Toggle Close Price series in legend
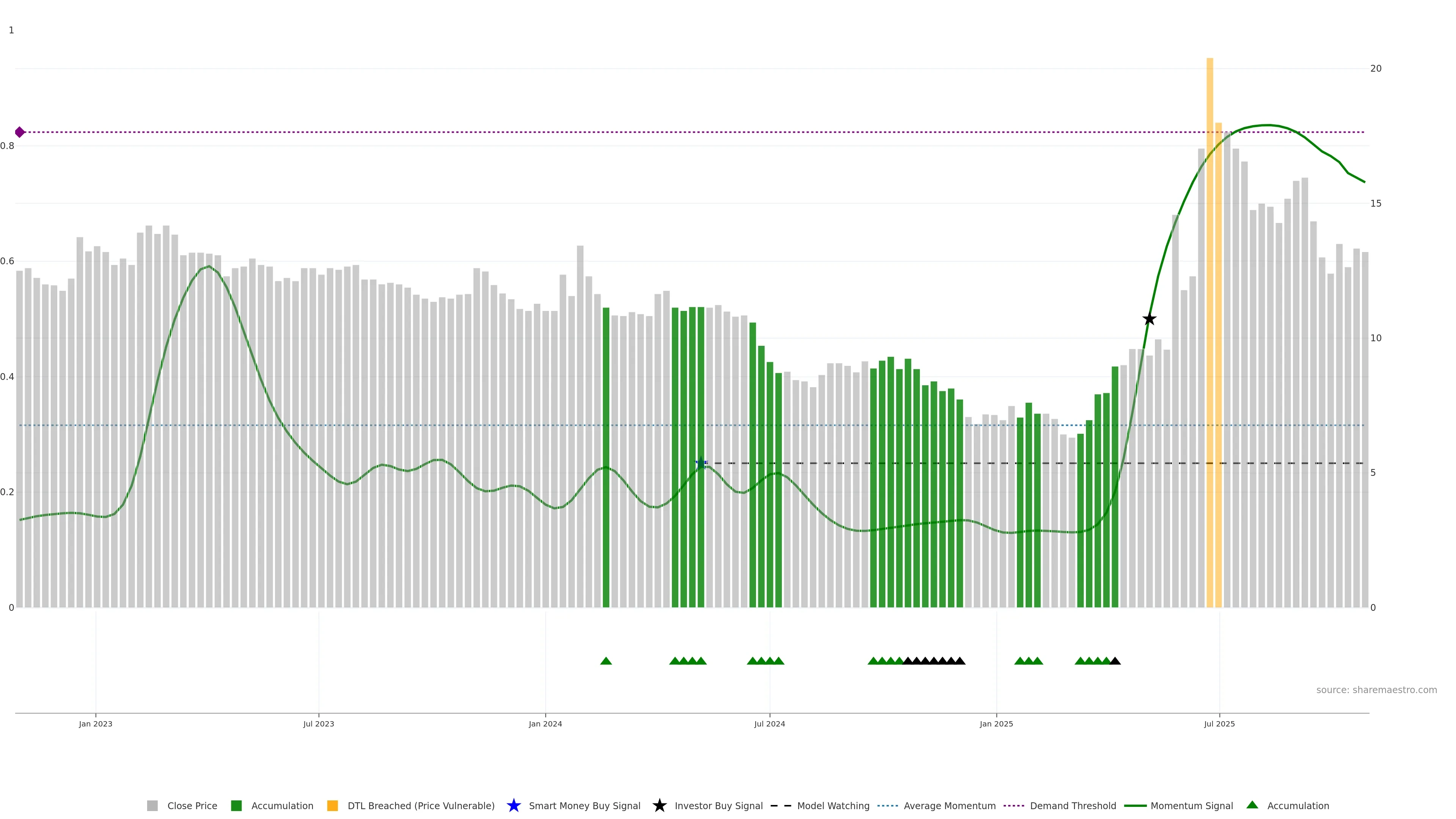 click(x=191, y=805)
